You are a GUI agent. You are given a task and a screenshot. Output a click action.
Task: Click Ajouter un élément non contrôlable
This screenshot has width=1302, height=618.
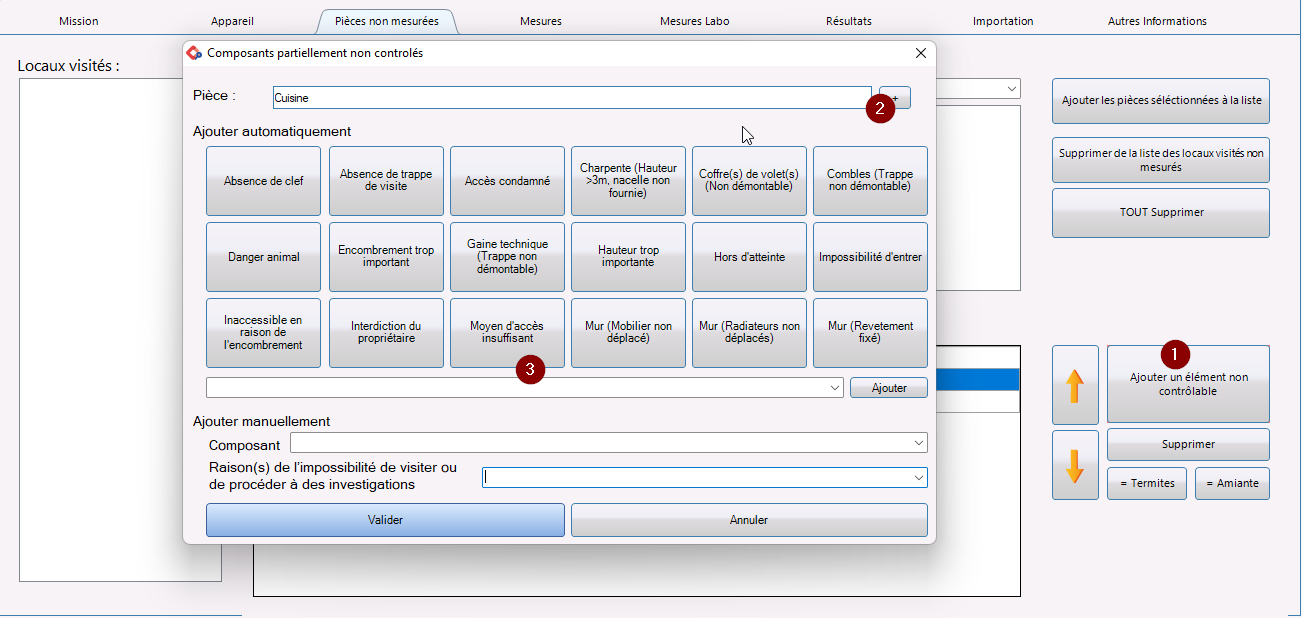(1188, 385)
